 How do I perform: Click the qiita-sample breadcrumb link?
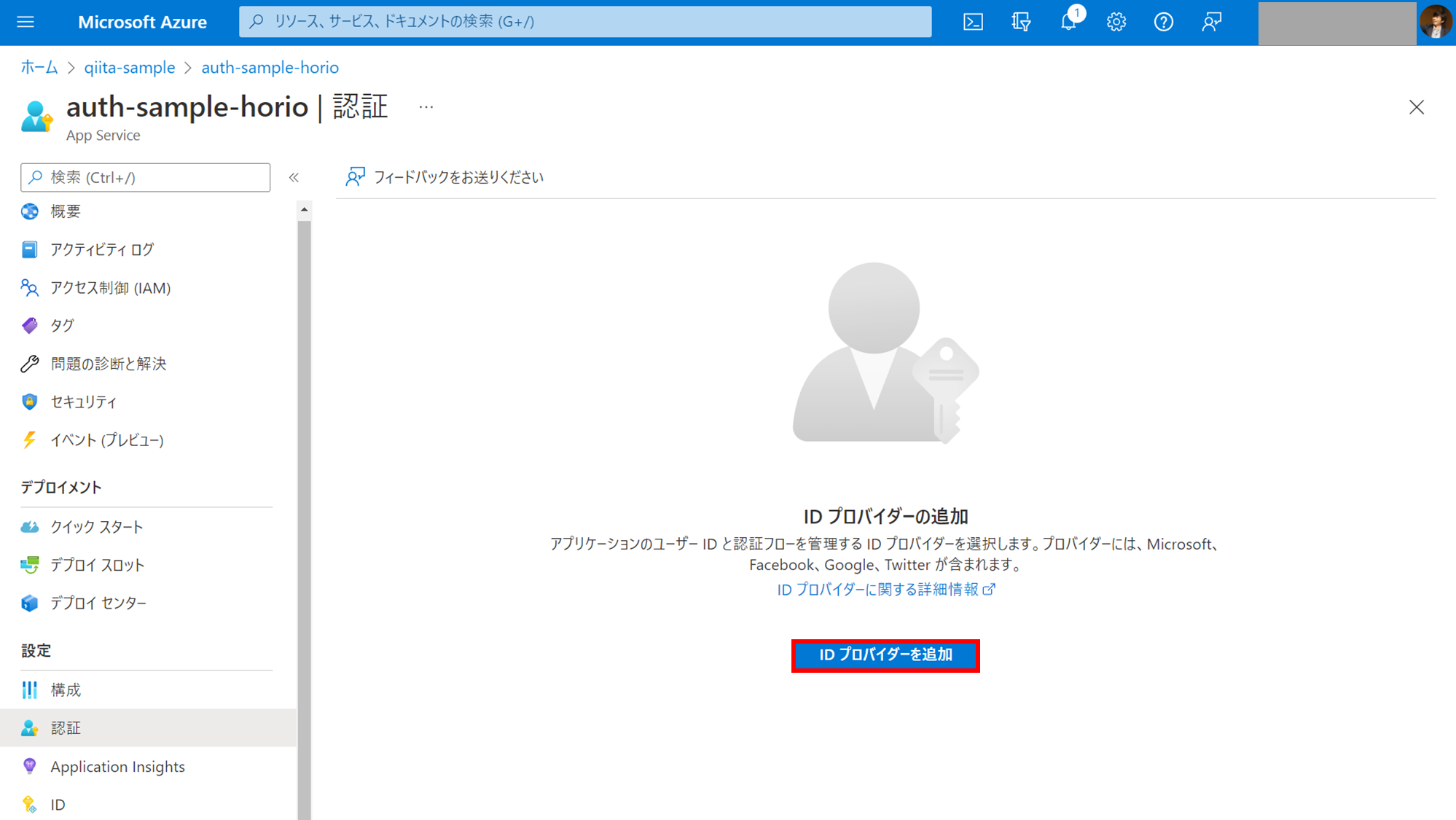coord(130,67)
